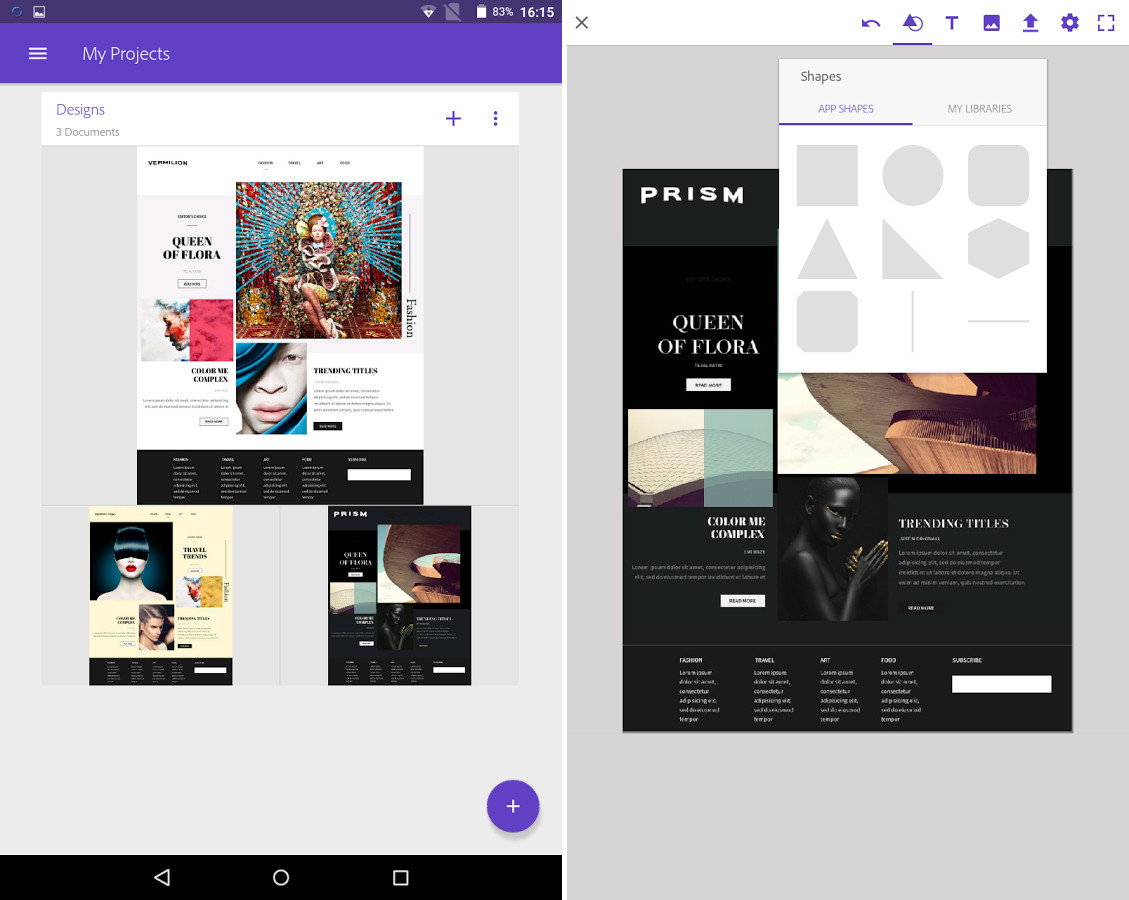This screenshot has width=1129, height=900.
Task: Stay on the APP SHAPES tab
Action: click(845, 108)
